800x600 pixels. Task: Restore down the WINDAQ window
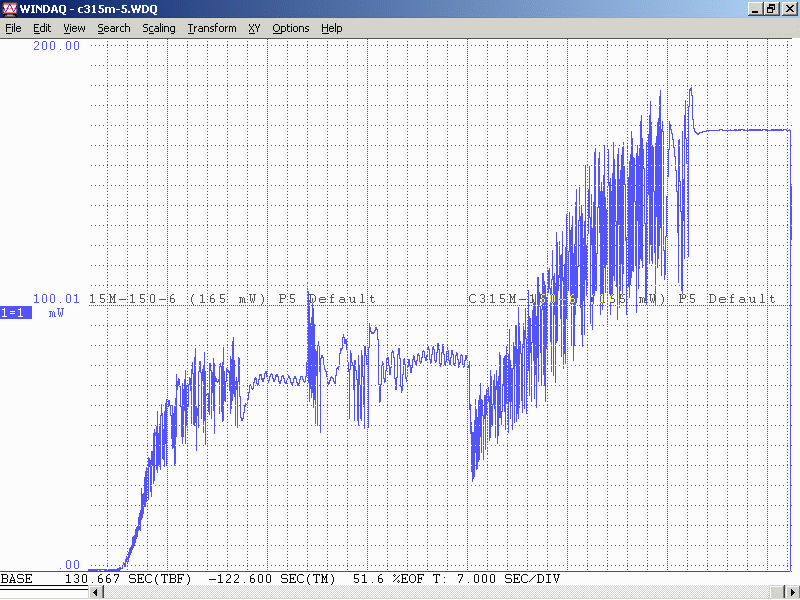(771, 8)
